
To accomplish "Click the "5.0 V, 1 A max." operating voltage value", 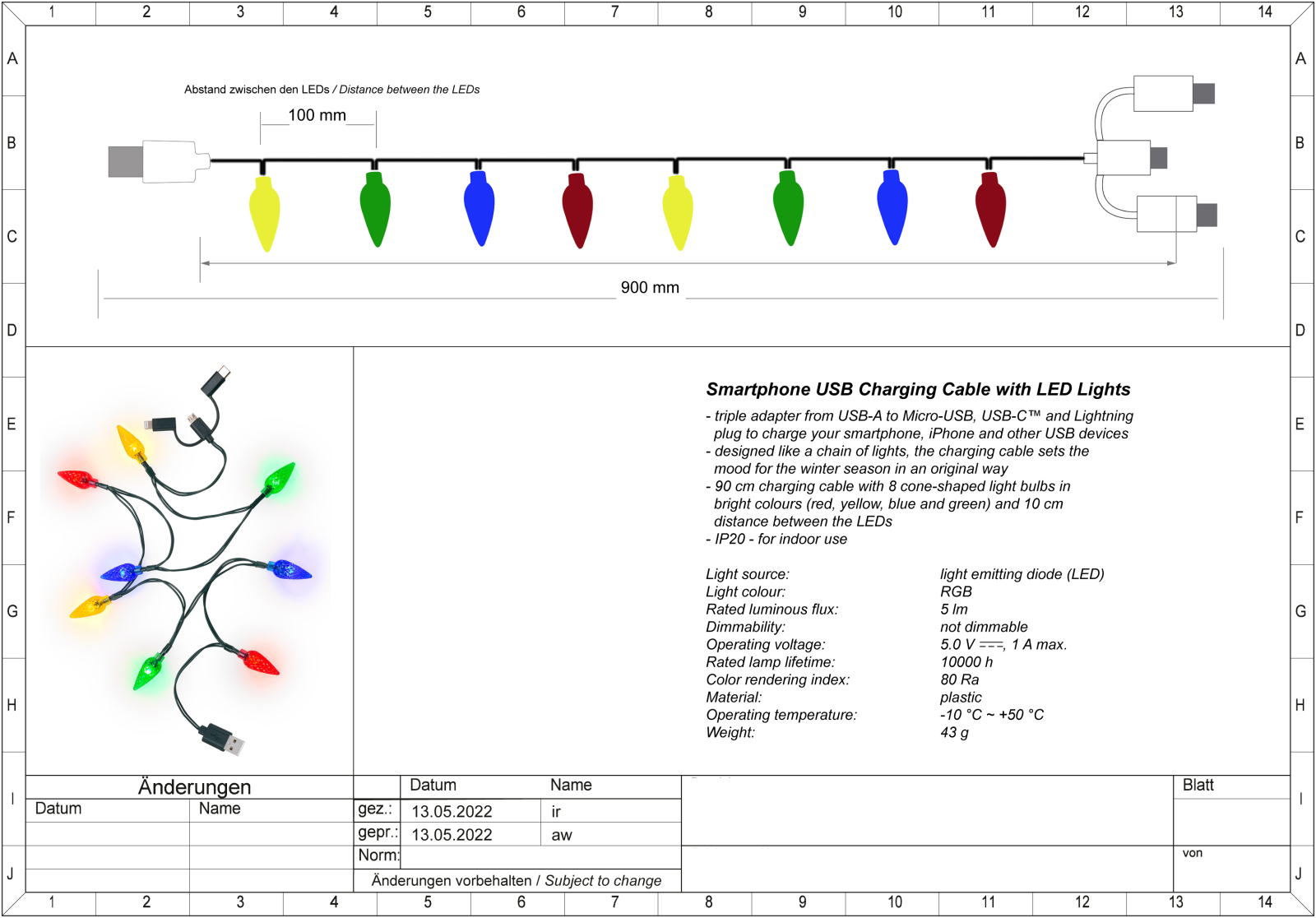I will [x=1003, y=644].
